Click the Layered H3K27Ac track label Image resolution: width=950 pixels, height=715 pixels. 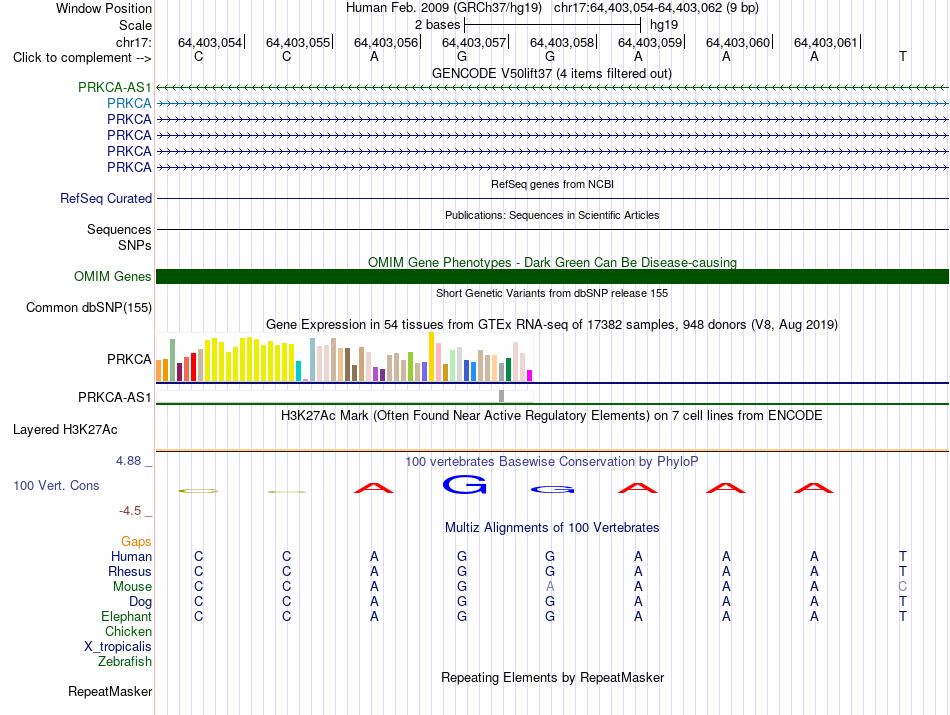[65, 430]
